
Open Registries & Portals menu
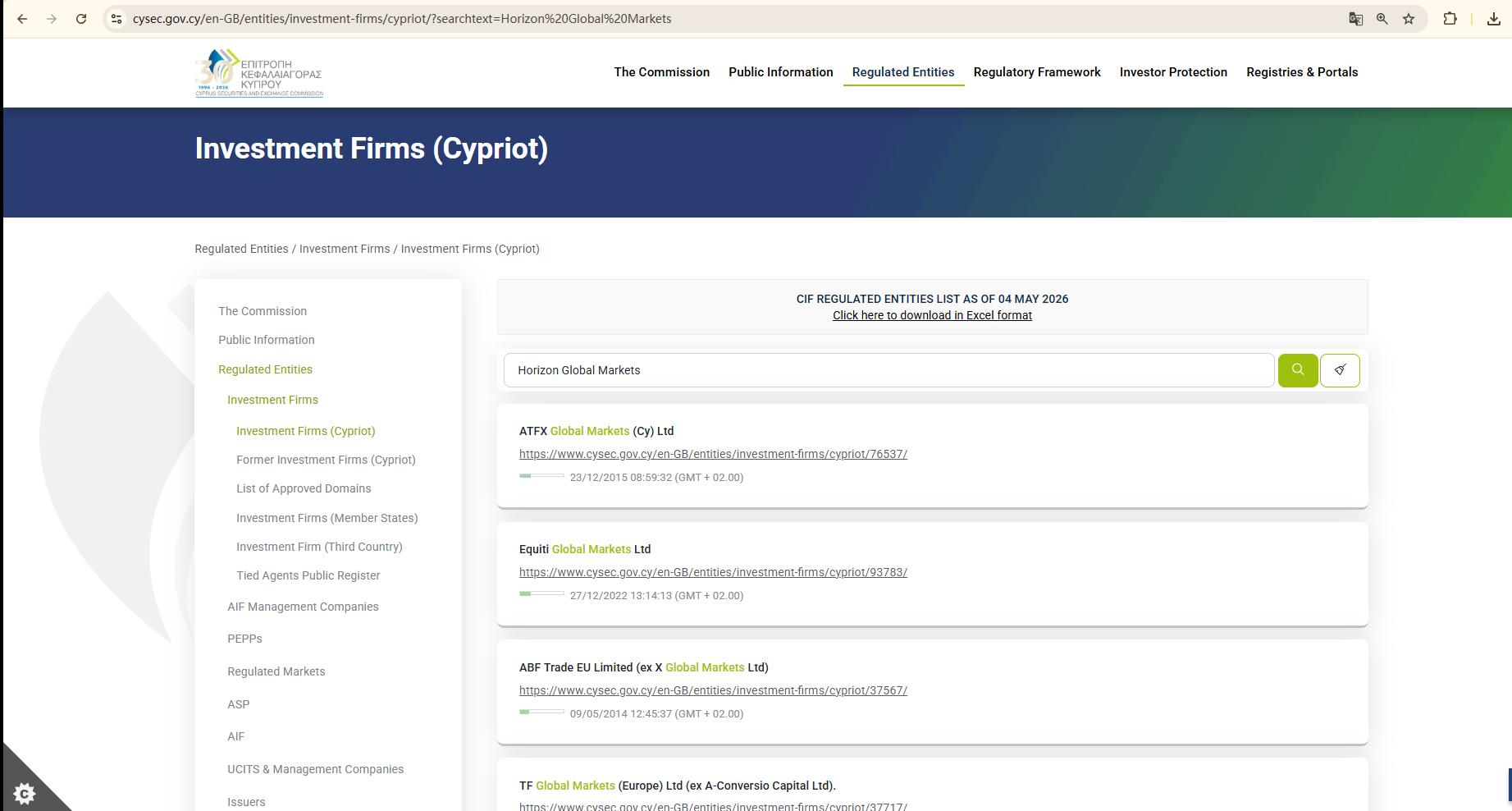tap(1302, 72)
